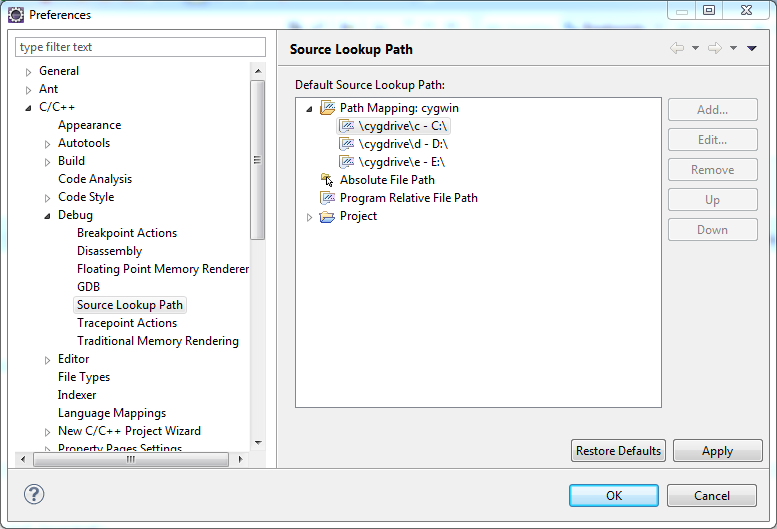Click the Project folder icon
This screenshot has height=529, width=777.
click(x=327, y=216)
